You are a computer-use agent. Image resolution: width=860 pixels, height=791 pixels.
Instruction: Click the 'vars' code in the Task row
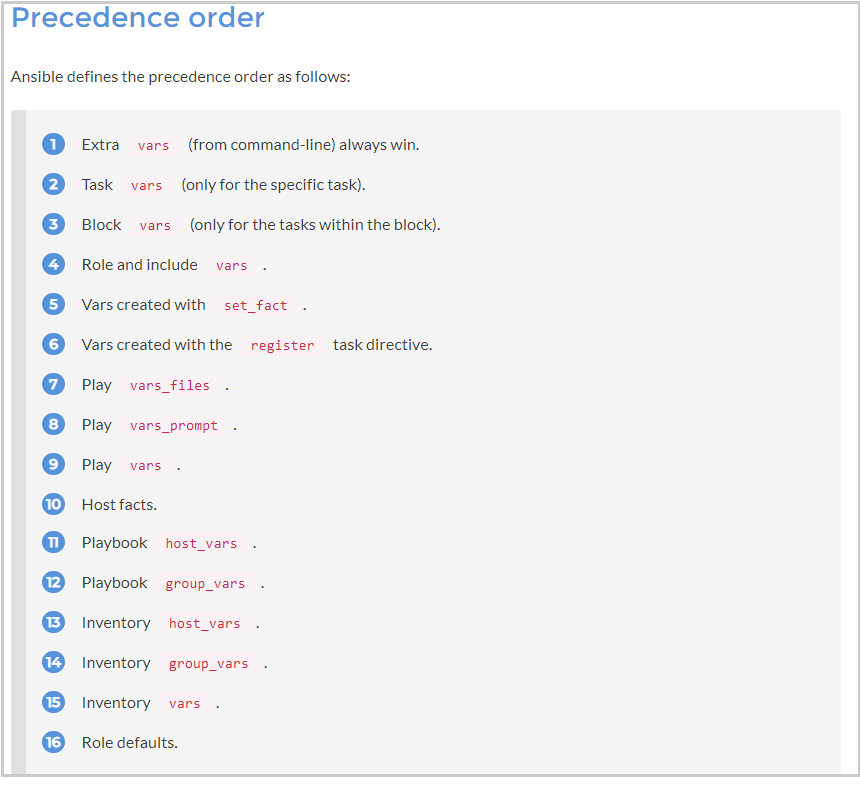146,185
